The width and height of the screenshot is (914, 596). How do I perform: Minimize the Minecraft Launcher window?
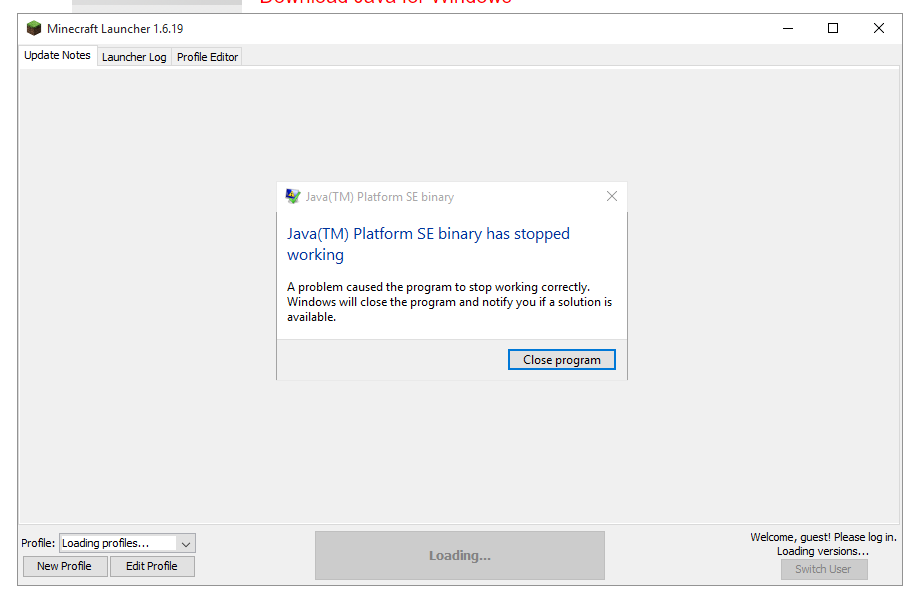788,28
